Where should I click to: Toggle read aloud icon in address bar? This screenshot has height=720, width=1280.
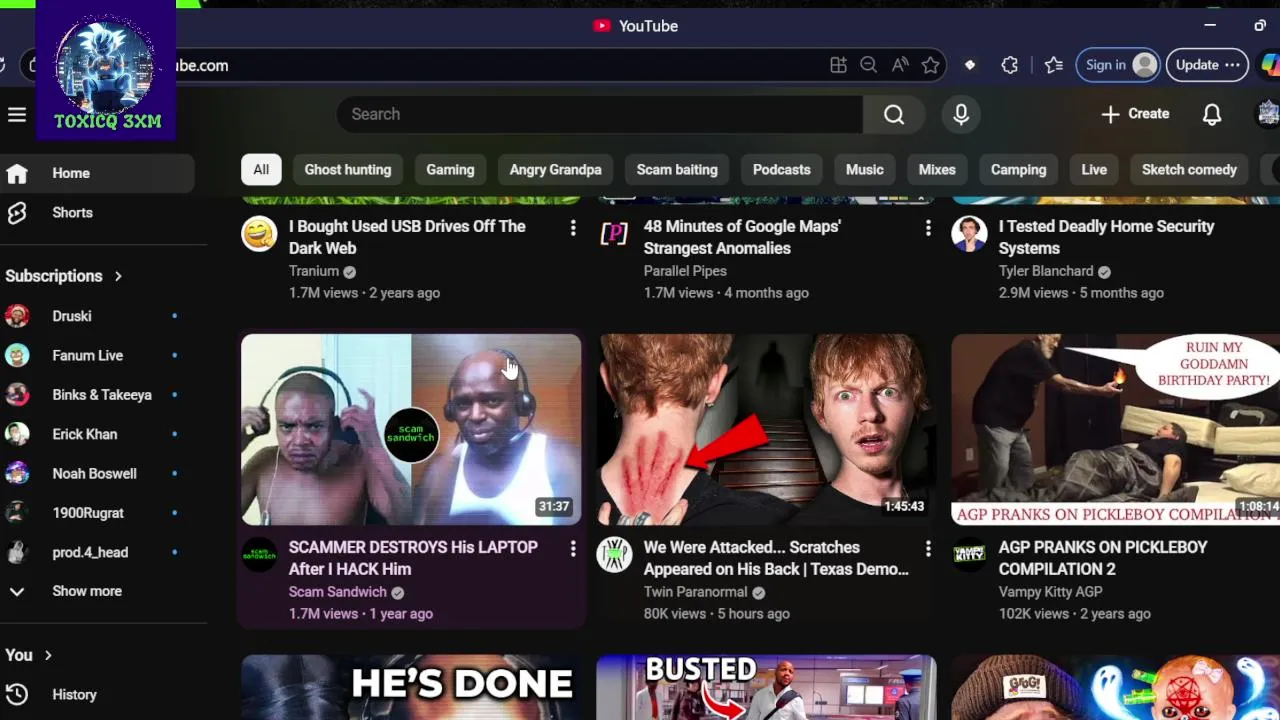900,65
